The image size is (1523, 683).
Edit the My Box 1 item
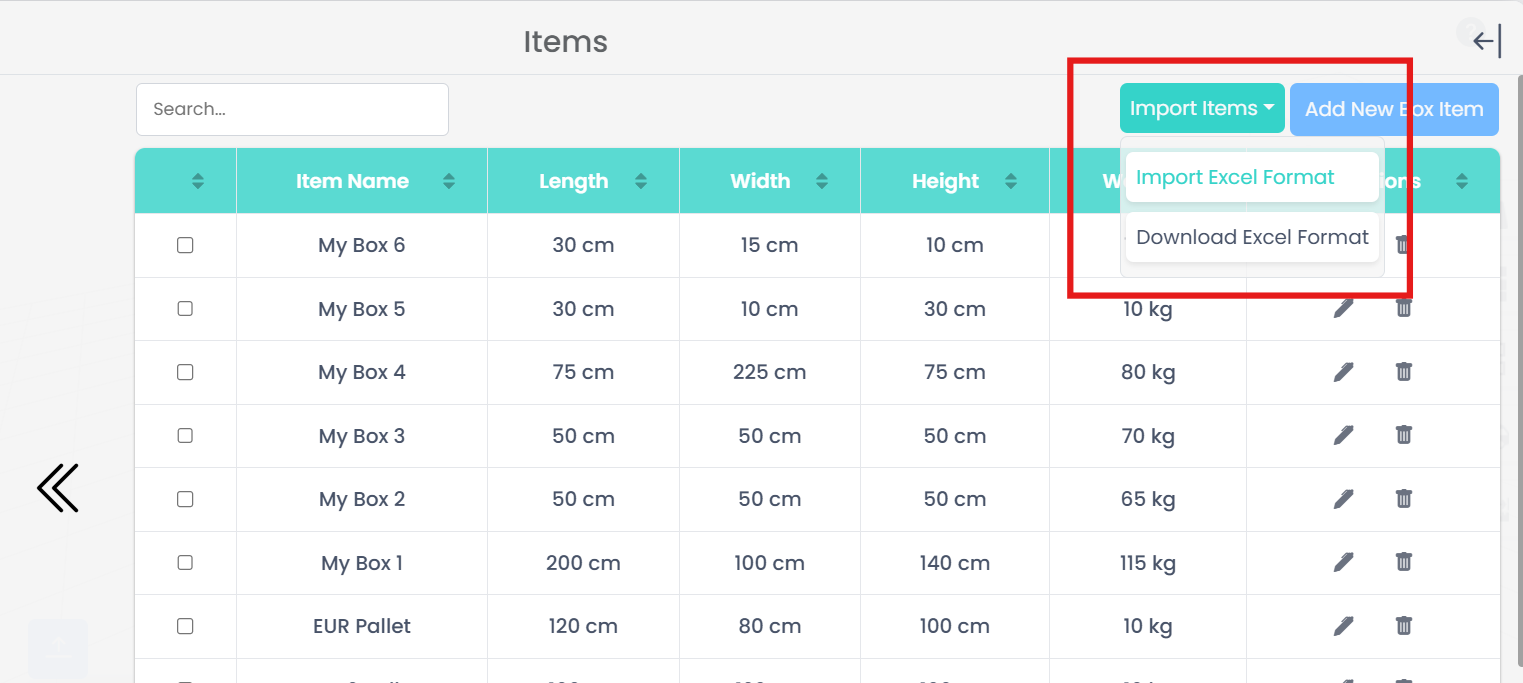tap(1343, 562)
